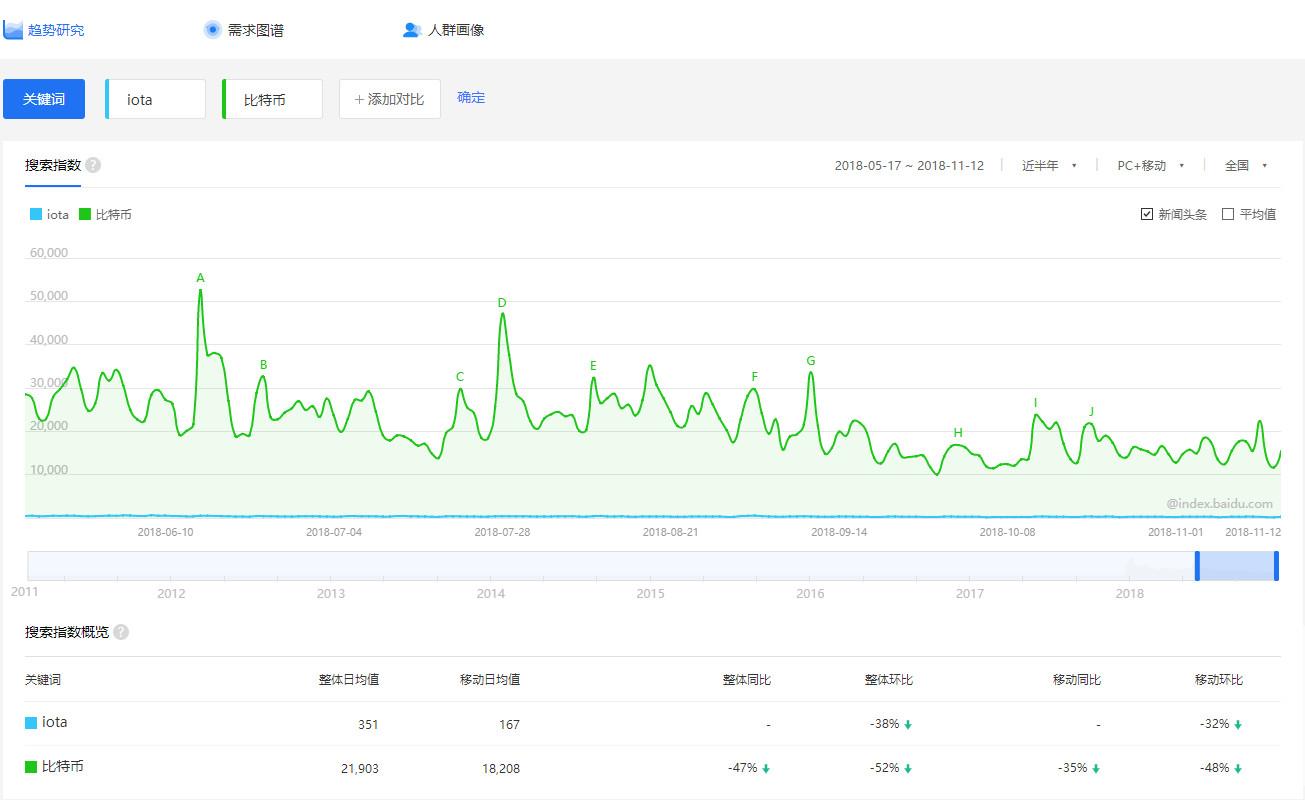Click the 需求图谱 circular icon
This screenshot has width=1305, height=800.
[212, 30]
